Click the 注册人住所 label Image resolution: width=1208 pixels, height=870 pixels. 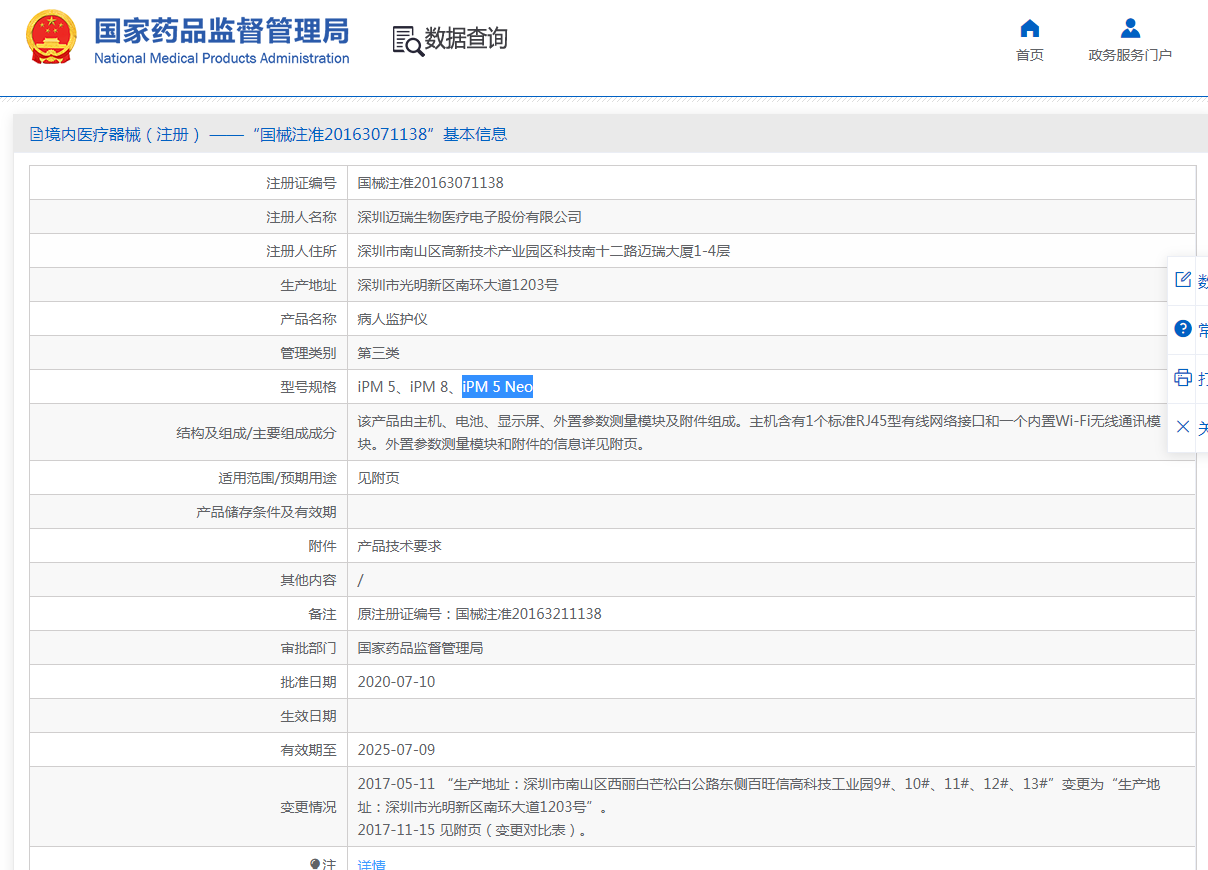(x=301, y=251)
